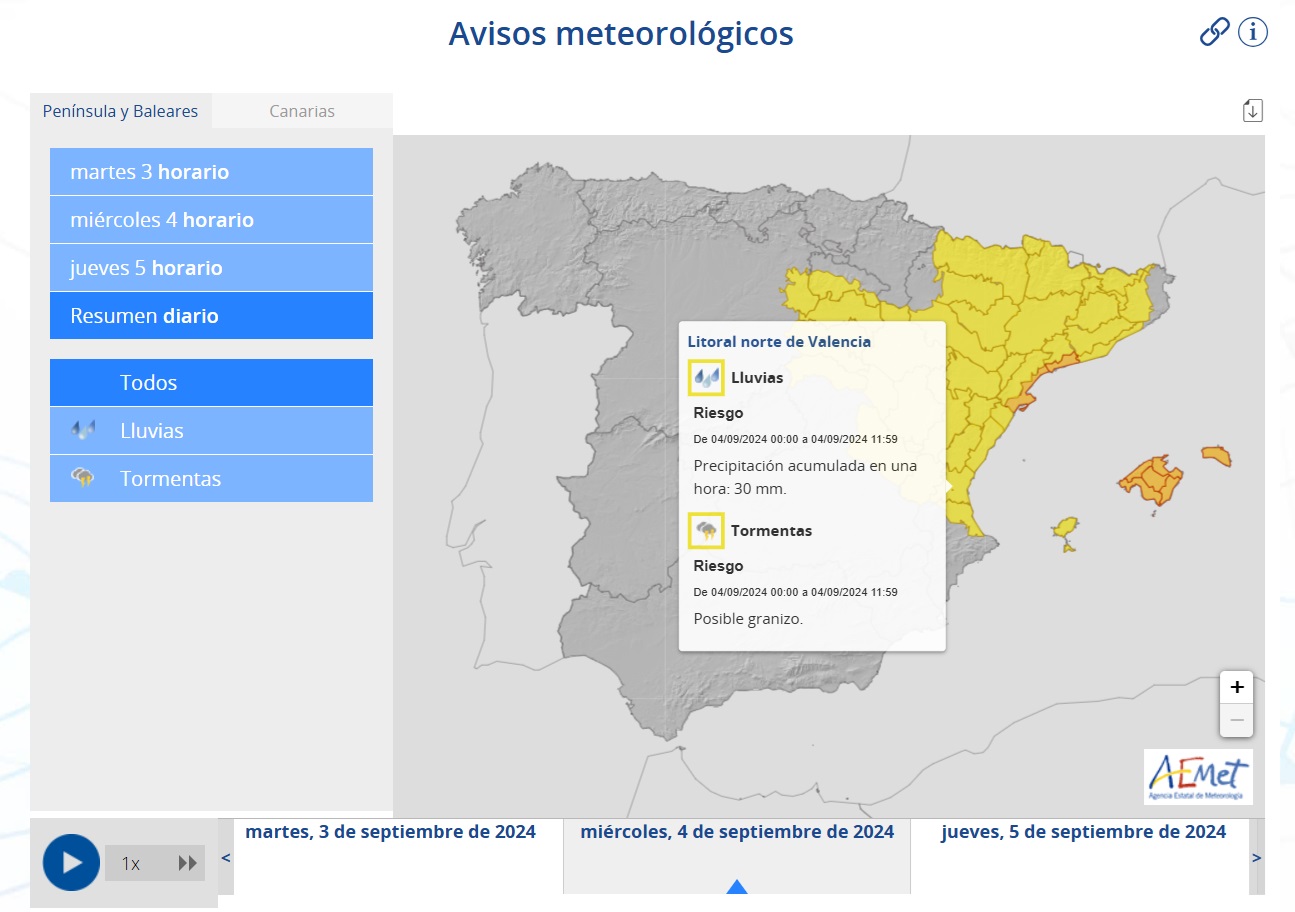Click the fast-forward speed arrows
Image resolution: width=1295 pixels, height=912 pixels.
tap(187, 863)
